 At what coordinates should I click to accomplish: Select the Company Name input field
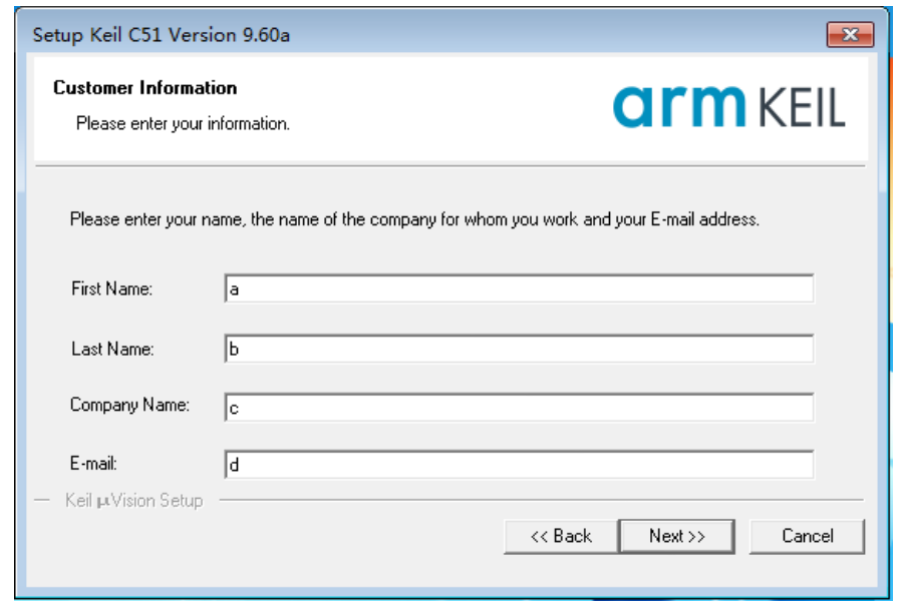519,408
